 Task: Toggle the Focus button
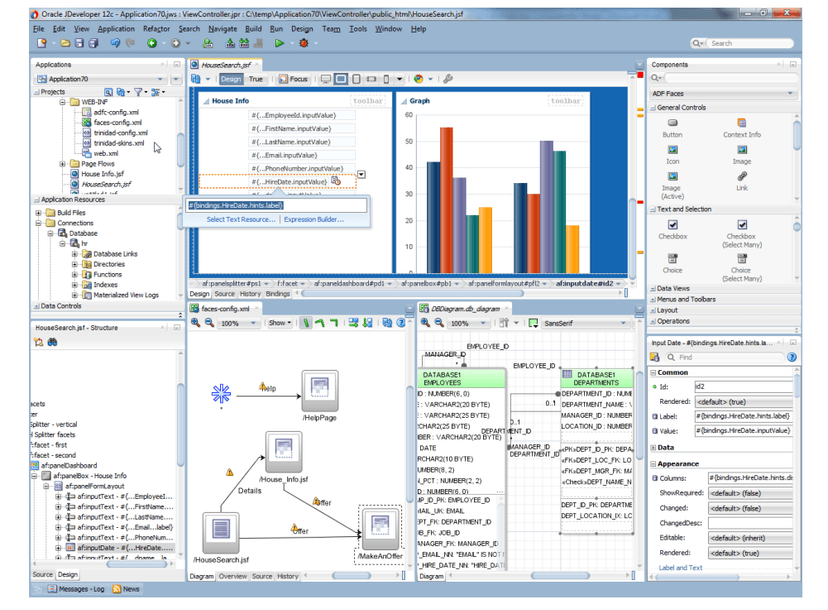(x=293, y=79)
